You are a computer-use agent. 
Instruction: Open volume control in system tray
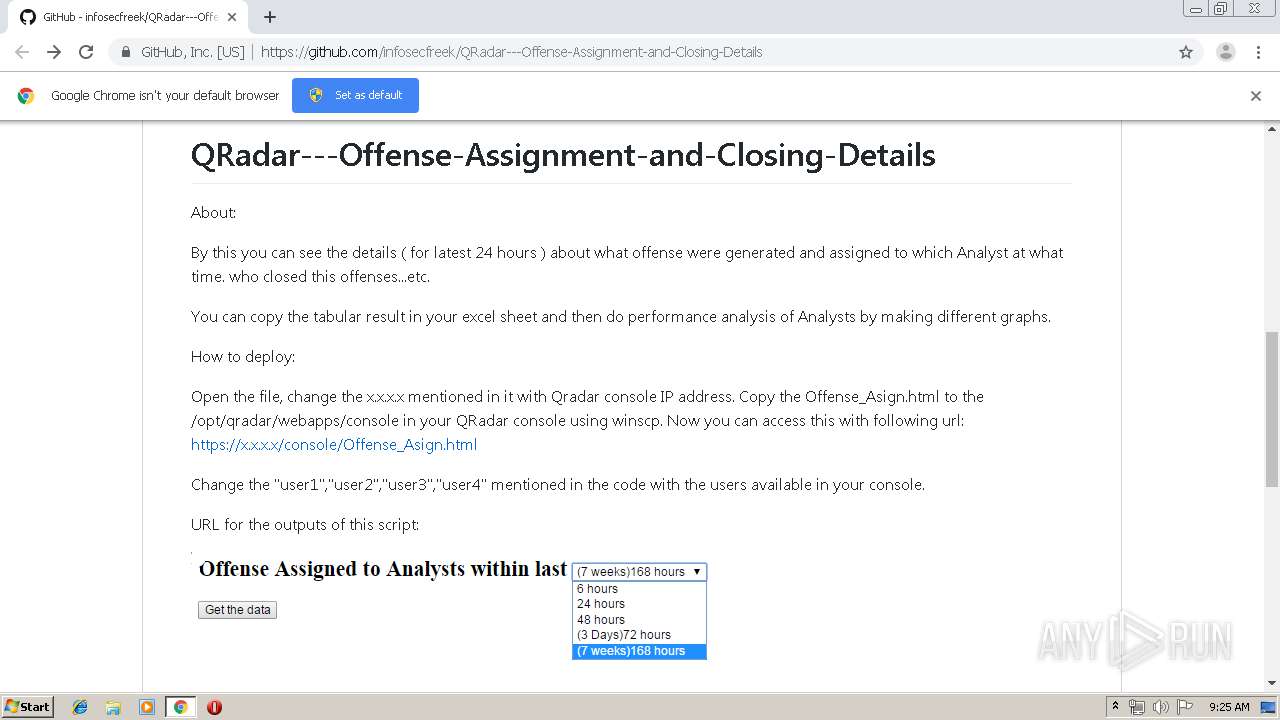(x=1161, y=707)
